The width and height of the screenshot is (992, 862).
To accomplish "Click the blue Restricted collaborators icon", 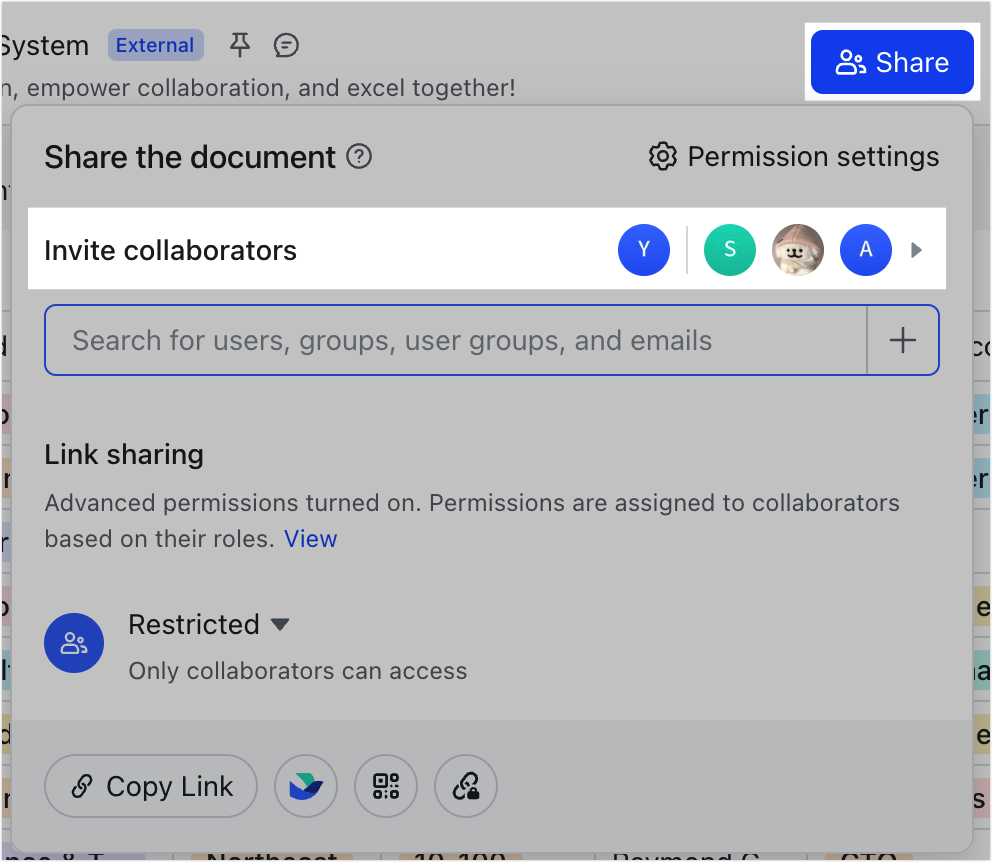I will (x=74, y=643).
